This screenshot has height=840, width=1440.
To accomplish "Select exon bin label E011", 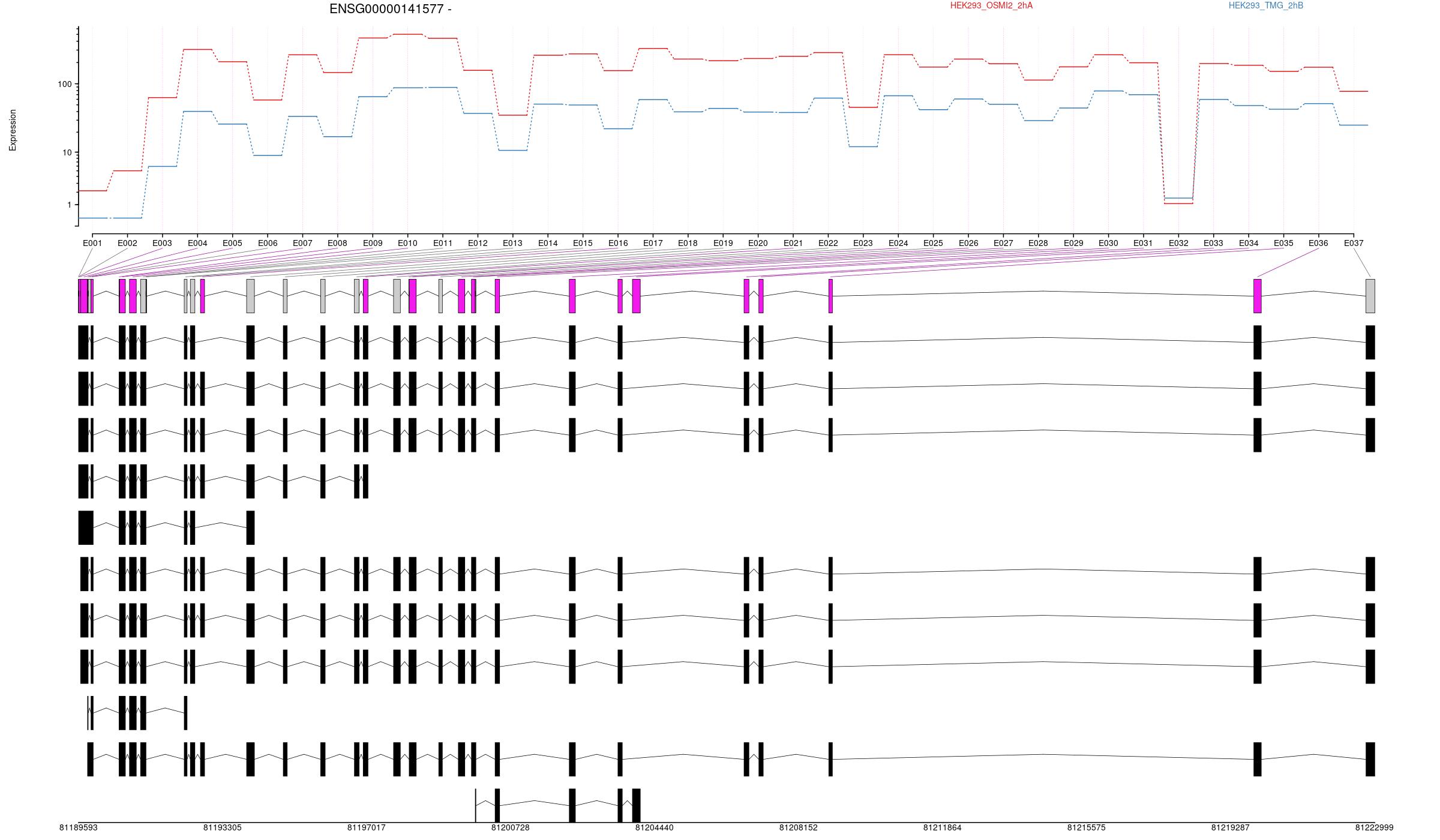I will click(x=443, y=243).
